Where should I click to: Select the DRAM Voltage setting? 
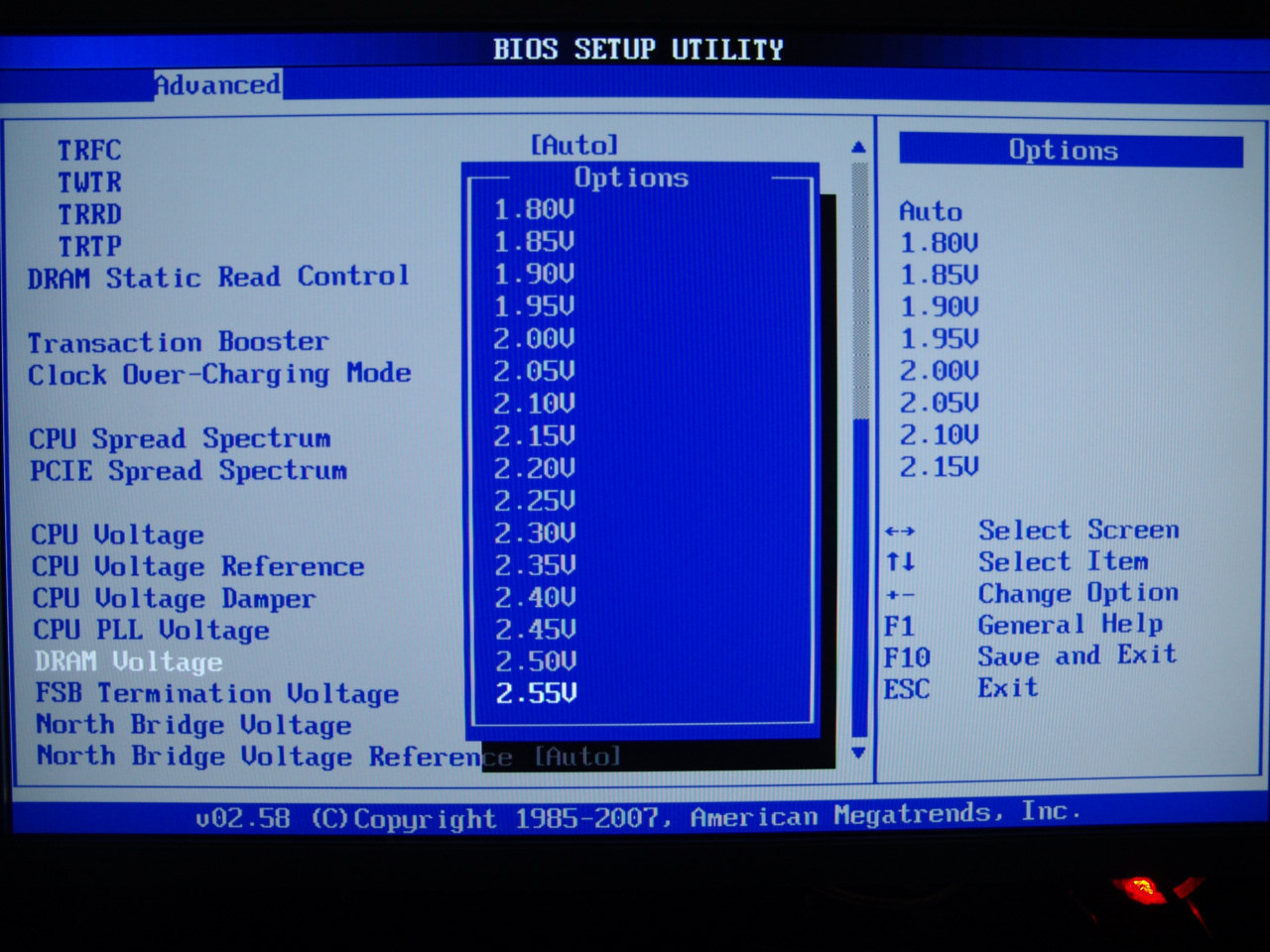129,661
